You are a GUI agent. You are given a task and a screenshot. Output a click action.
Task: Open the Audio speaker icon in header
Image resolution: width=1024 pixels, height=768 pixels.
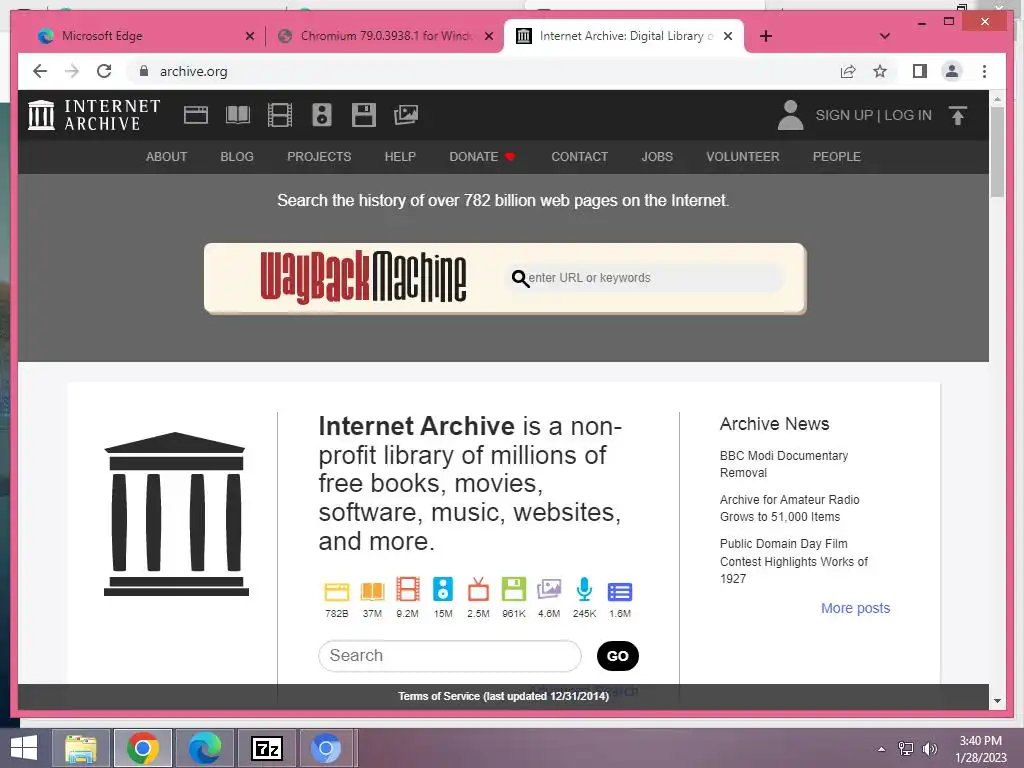coord(322,115)
